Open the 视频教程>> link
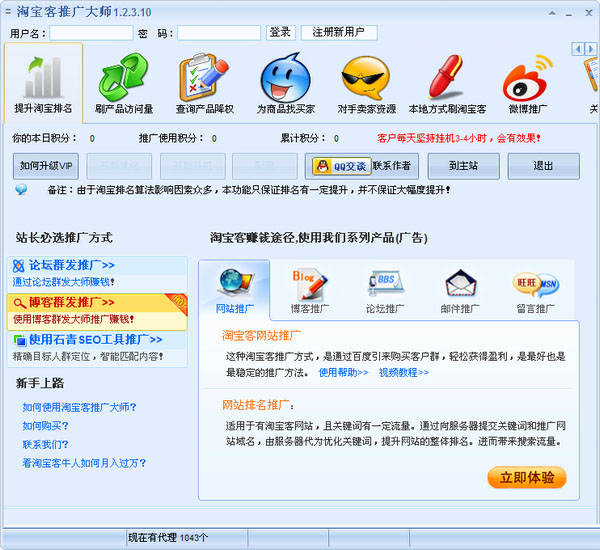This screenshot has width=600, height=550. coord(404,372)
